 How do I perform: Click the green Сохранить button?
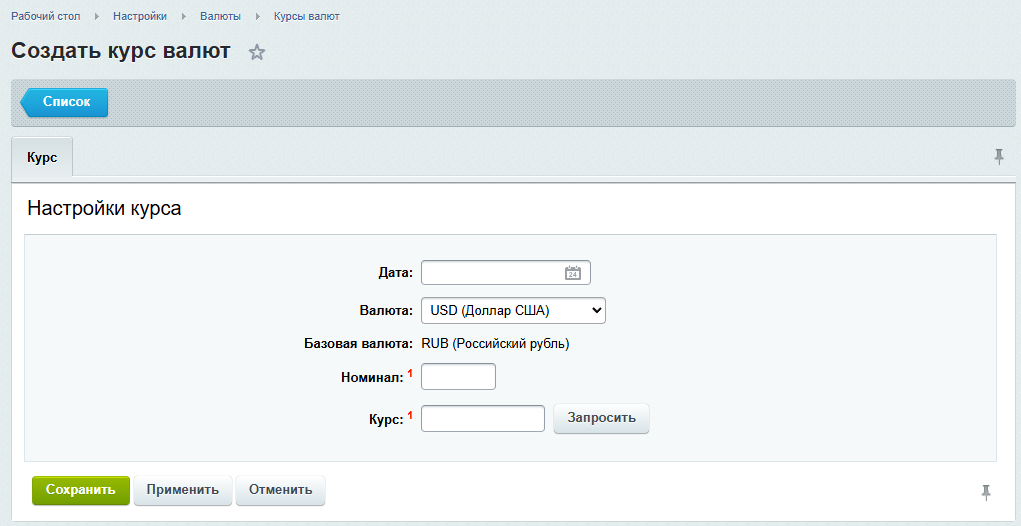[x=81, y=490]
